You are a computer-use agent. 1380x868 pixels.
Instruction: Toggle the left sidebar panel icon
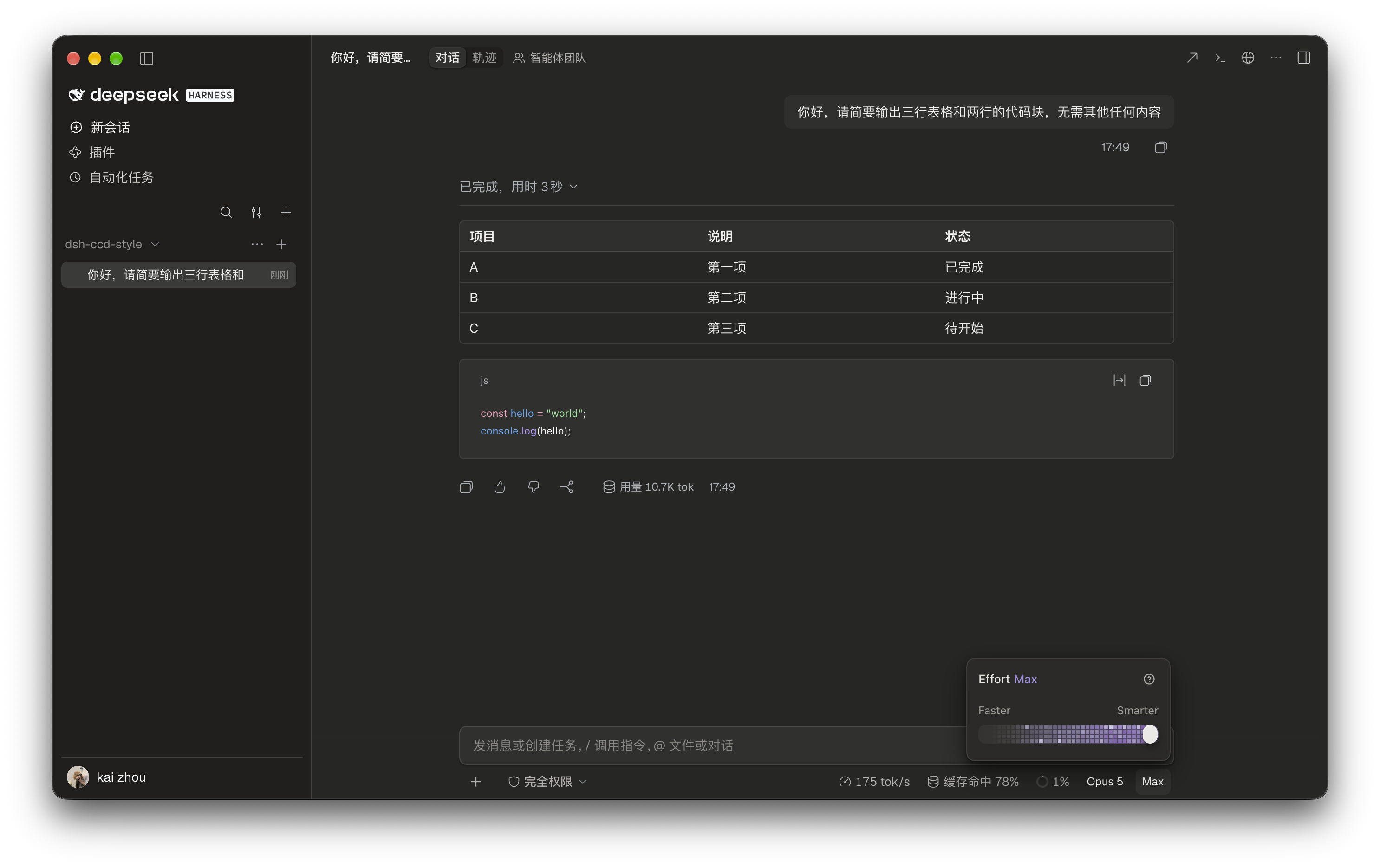click(147, 58)
